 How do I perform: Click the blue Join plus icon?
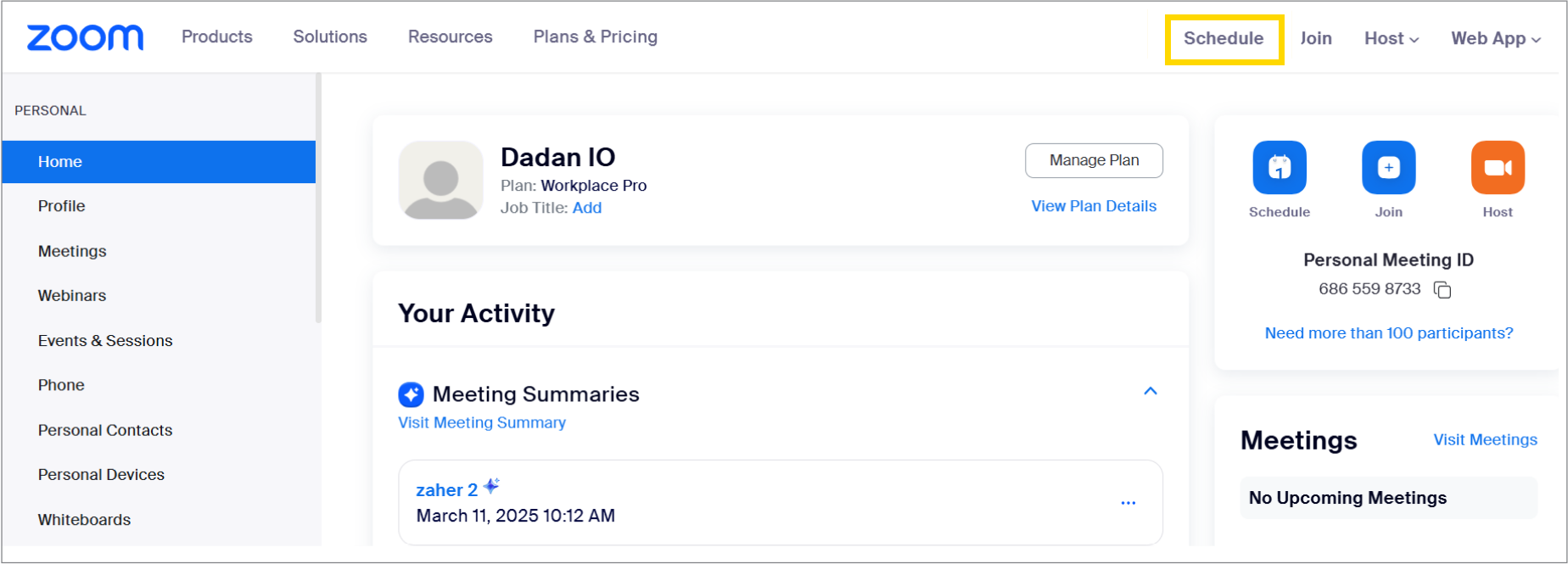[x=1388, y=167]
